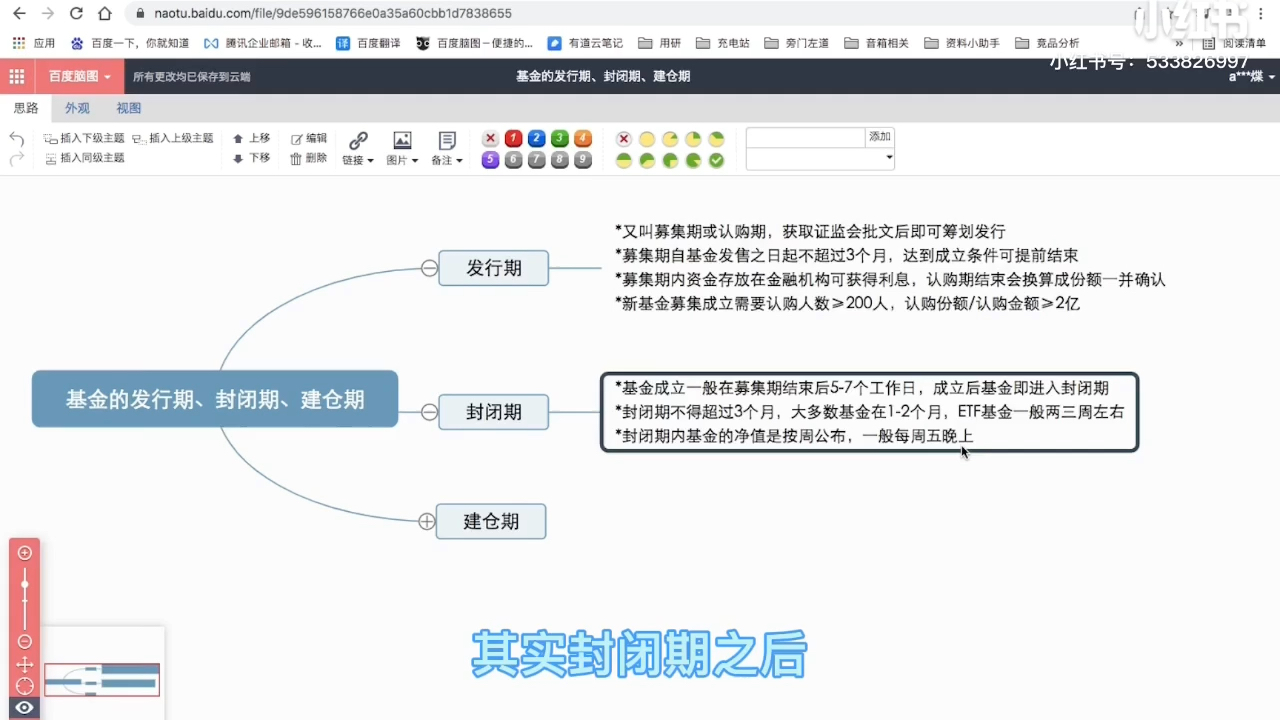Set progress to not-started empty circle
The height and width of the screenshot is (720, 1280).
647,139
